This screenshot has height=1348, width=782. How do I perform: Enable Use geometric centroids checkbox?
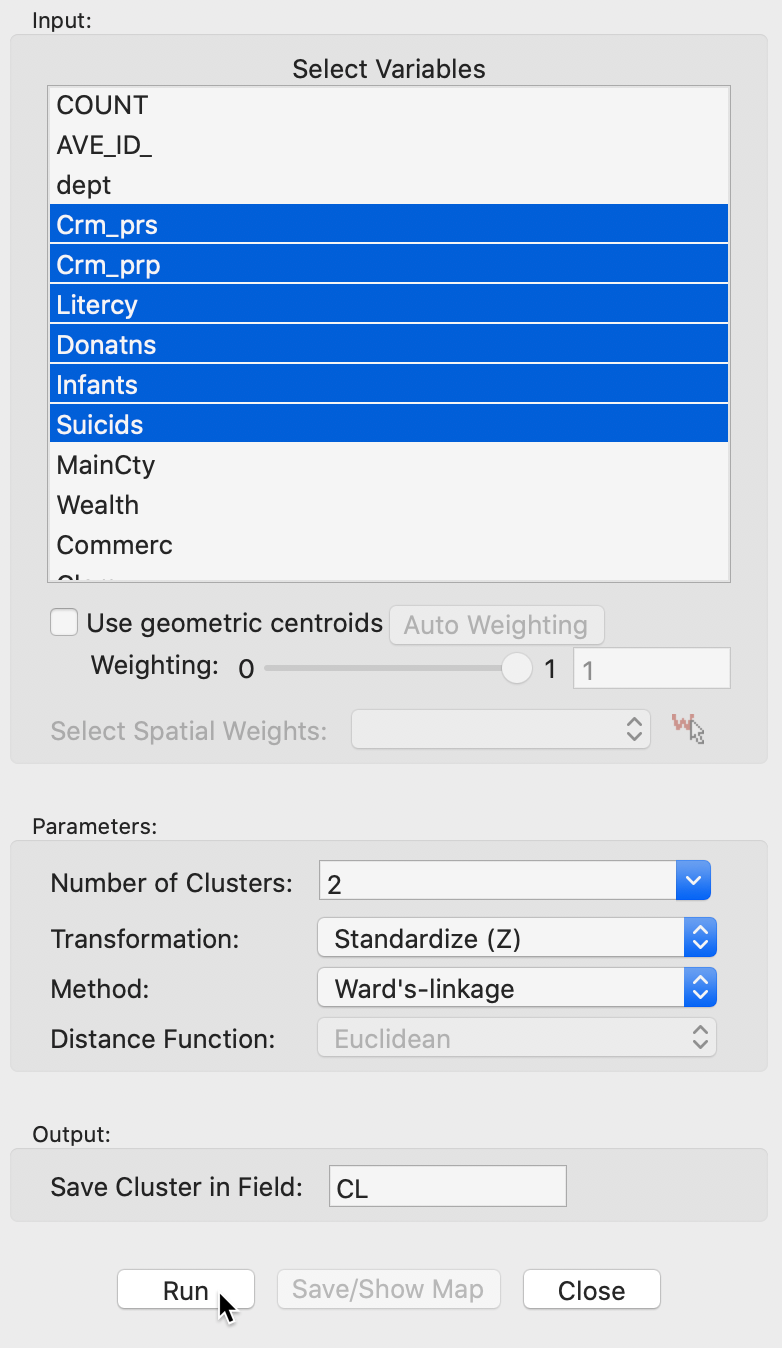[x=64, y=624]
